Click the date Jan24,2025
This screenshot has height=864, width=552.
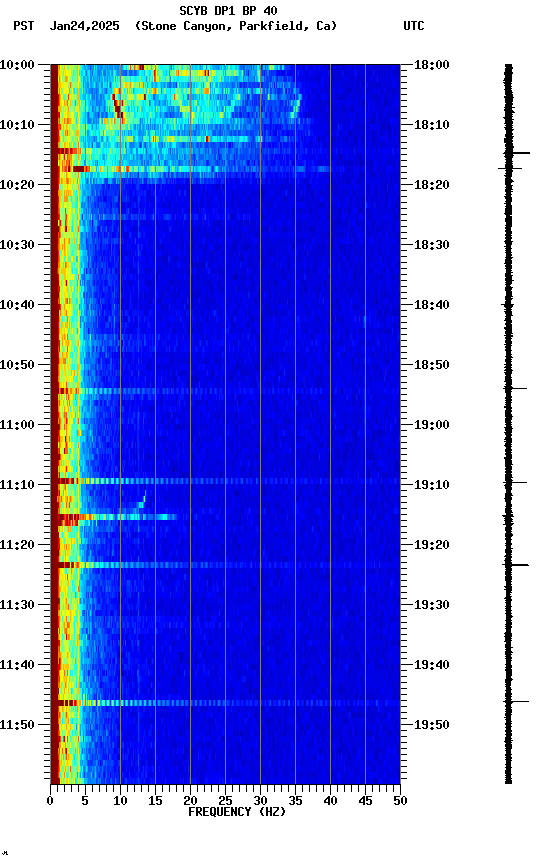(84, 26)
